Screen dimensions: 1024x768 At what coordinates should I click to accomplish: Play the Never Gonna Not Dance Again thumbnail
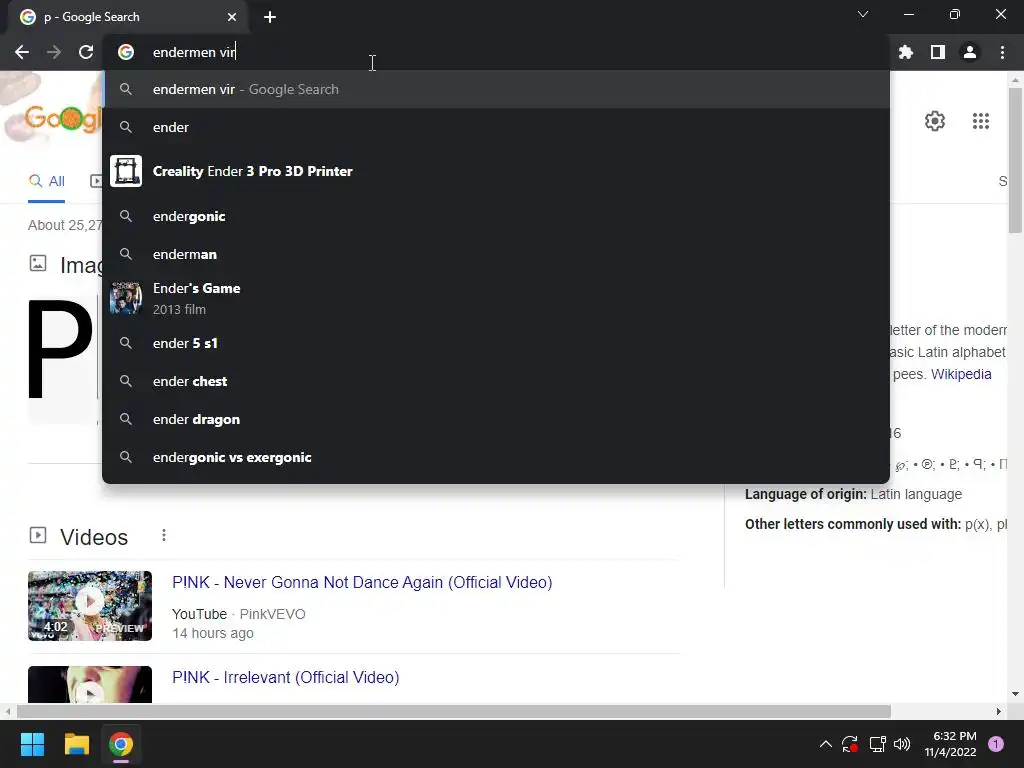click(x=90, y=605)
